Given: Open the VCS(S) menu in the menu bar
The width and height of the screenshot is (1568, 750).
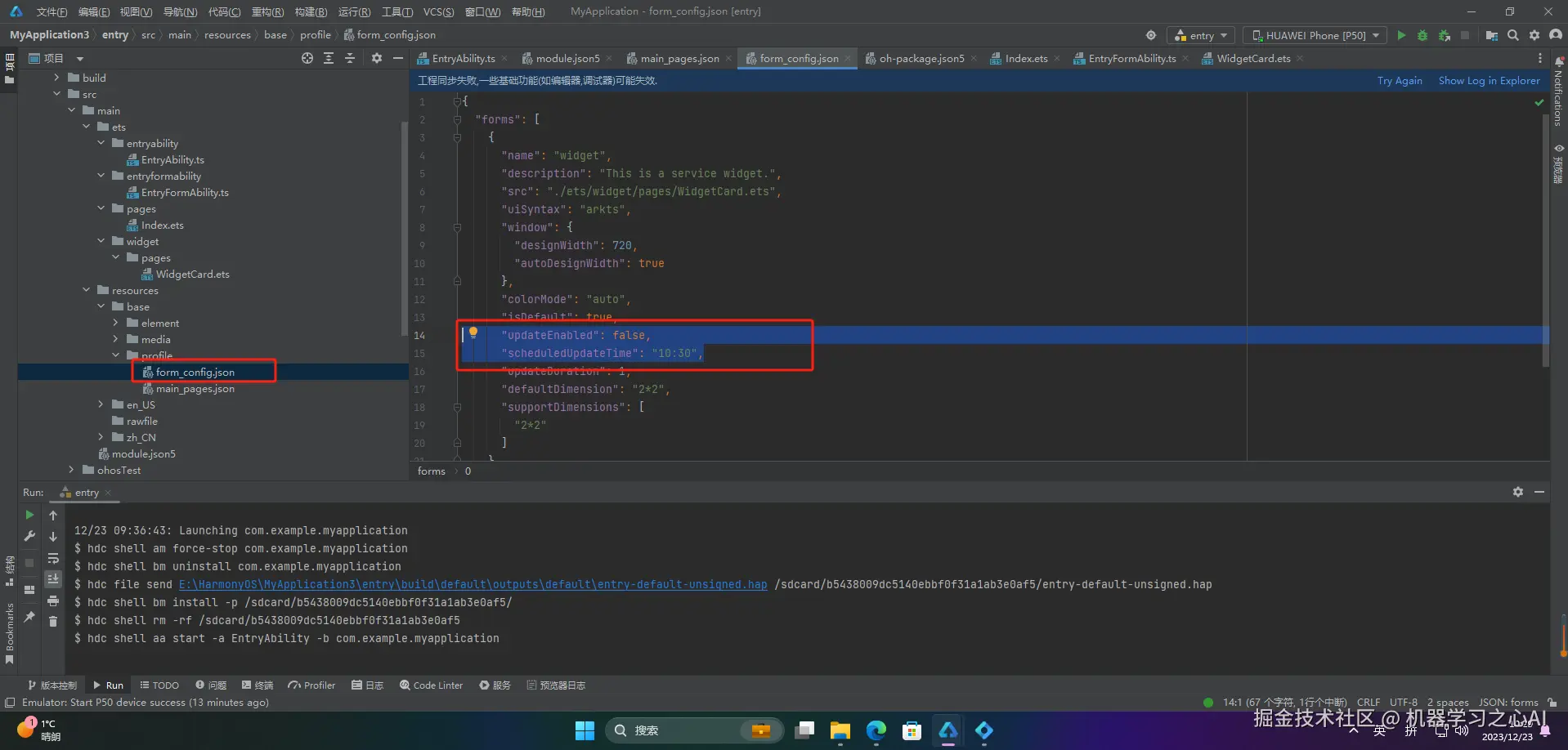Looking at the screenshot, I should coord(438,11).
